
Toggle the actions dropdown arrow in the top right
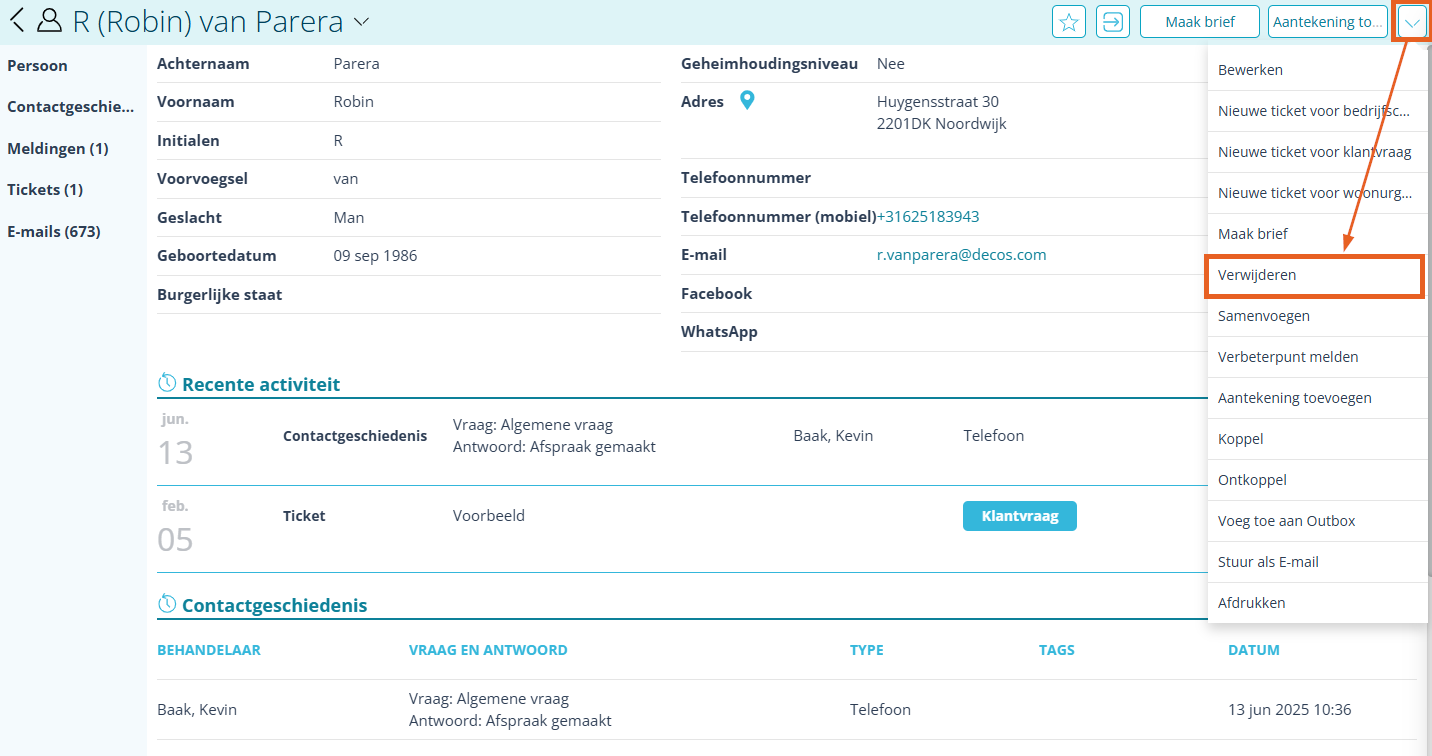tap(1412, 21)
